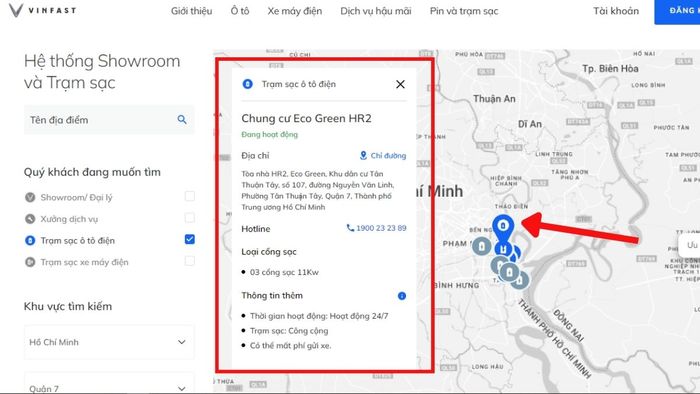Close the charging station info popup

click(x=400, y=84)
